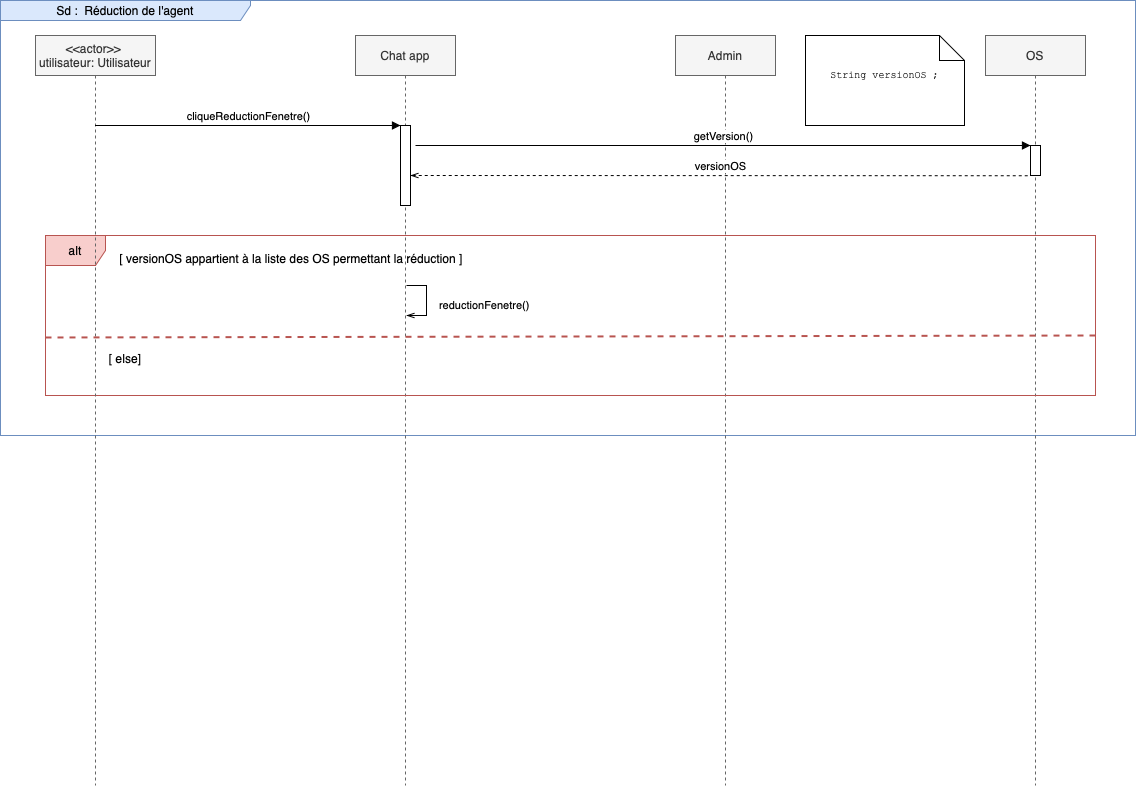
Task: Select the reductionFenetre() label
Action: [484, 305]
